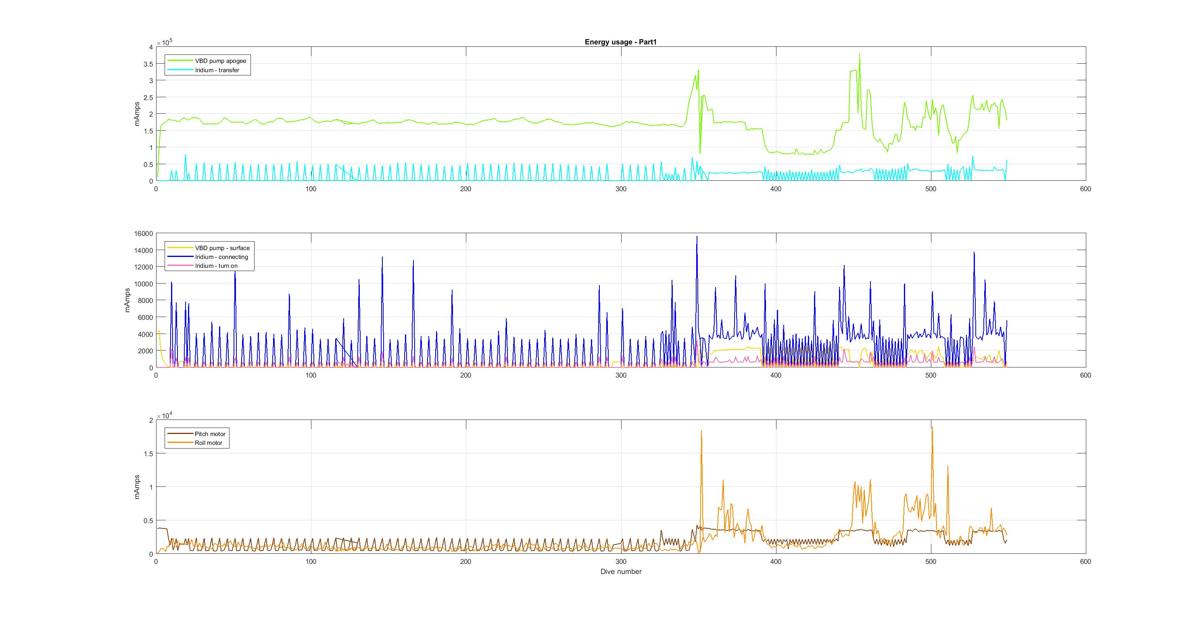Click the '14000' y-axis tick label
This screenshot has height=622, width=1200.
143,251
